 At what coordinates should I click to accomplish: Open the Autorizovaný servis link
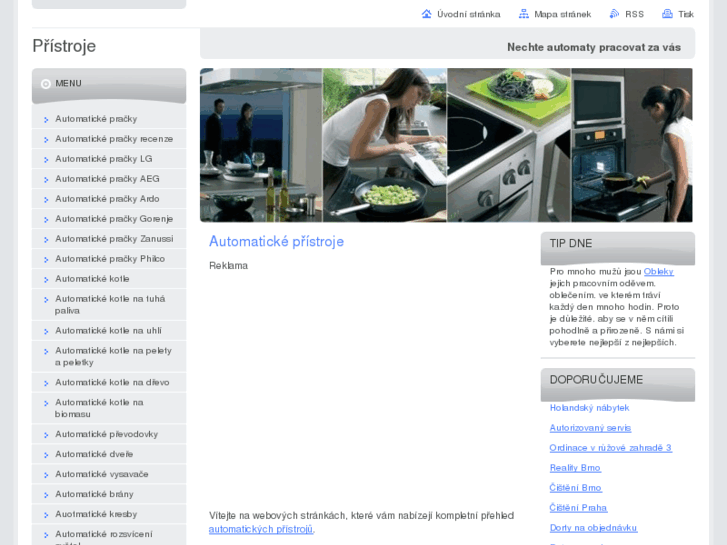click(590, 428)
